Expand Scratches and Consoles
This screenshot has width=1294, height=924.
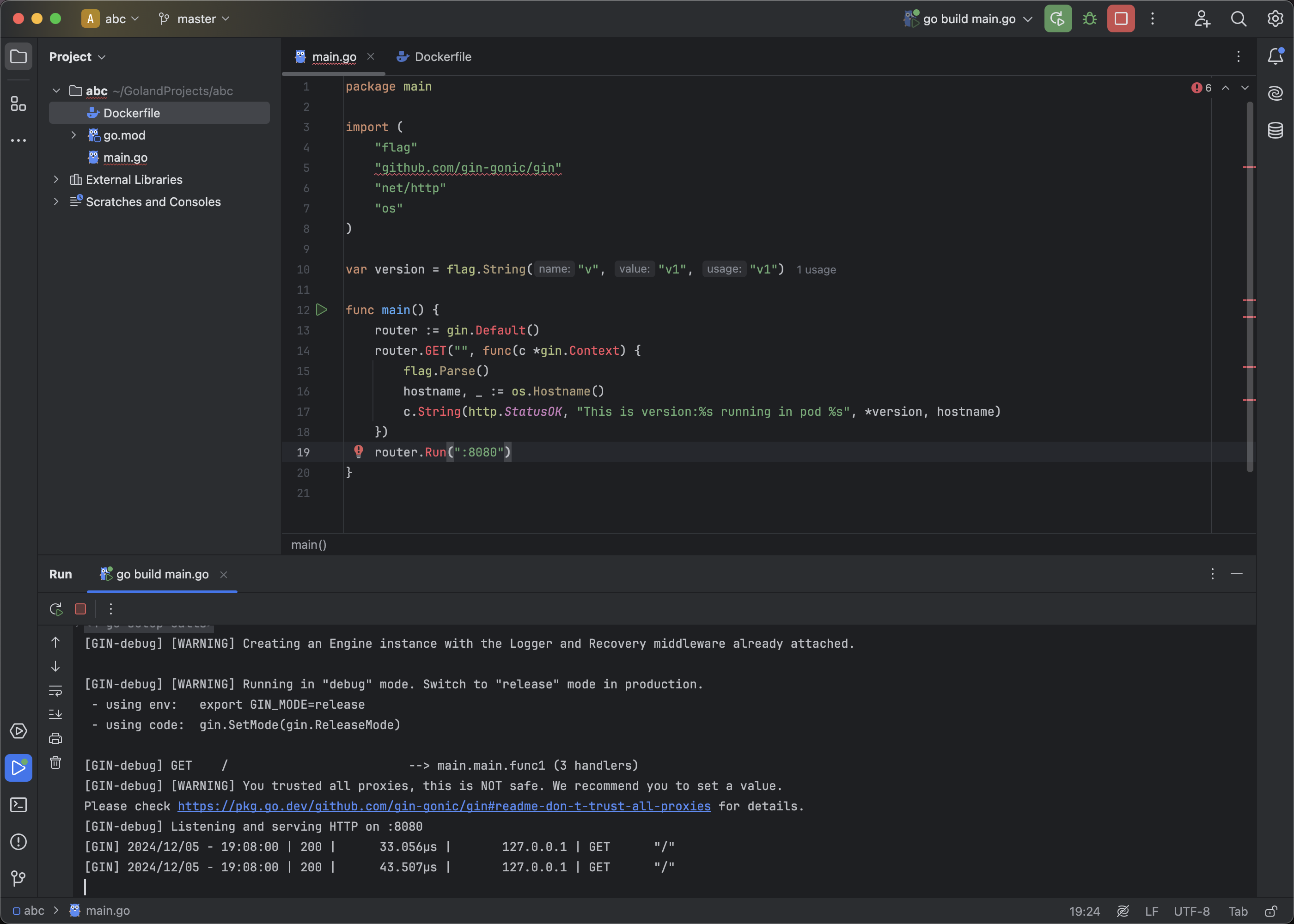point(56,201)
